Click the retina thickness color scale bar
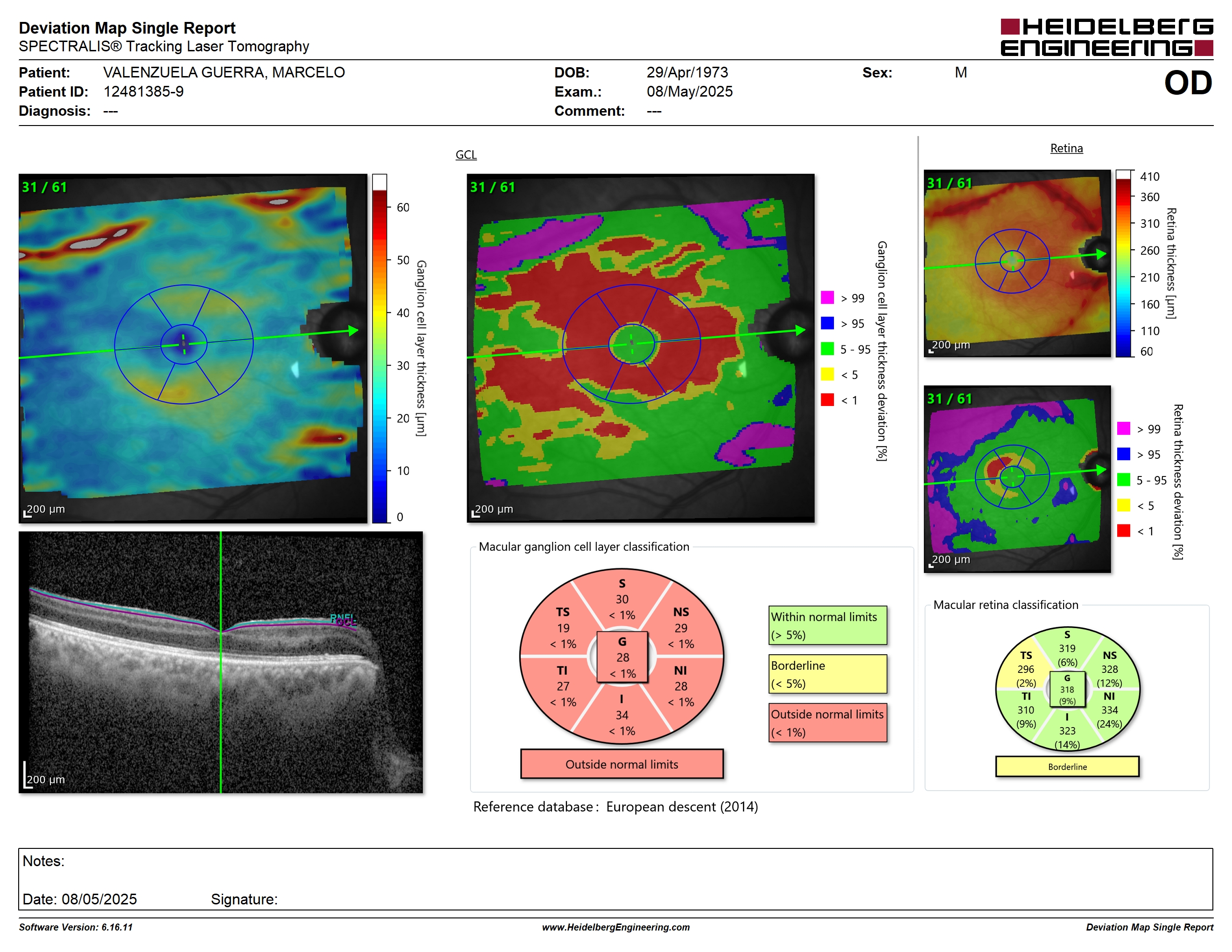1232x952 pixels. pos(1123,263)
